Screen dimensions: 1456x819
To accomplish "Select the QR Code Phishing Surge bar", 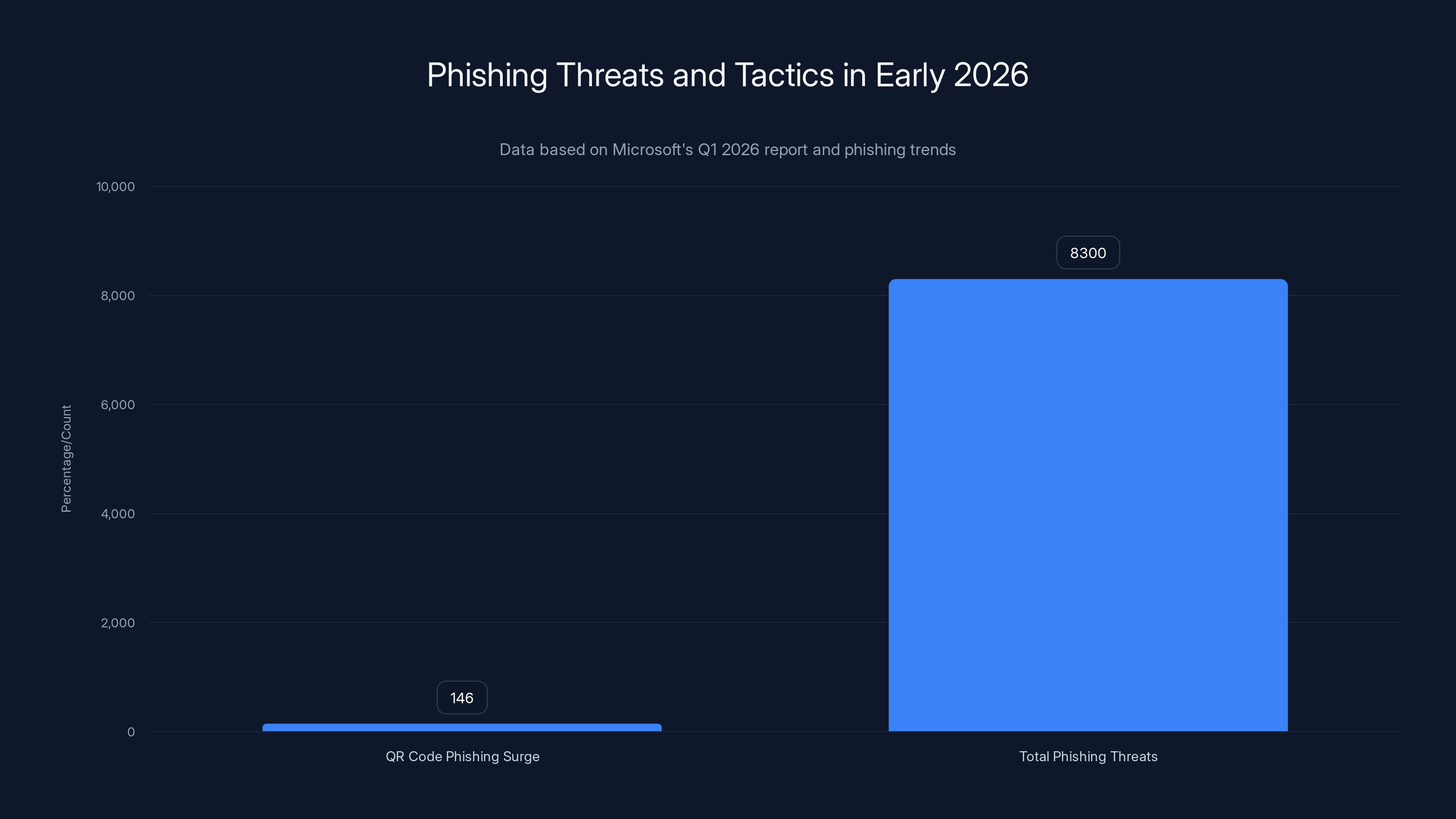I will [x=462, y=728].
